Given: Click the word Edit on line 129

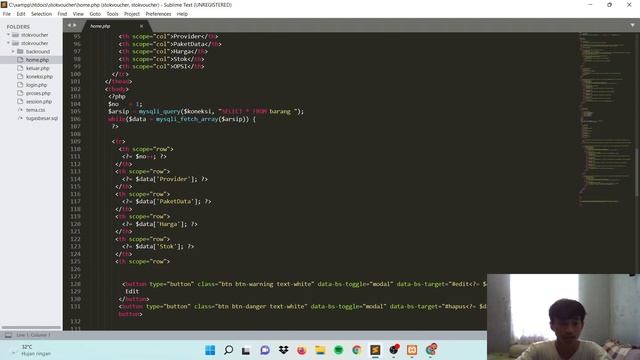Looking at the screenshot, I should pyautogui.click(x=132, y=291).
